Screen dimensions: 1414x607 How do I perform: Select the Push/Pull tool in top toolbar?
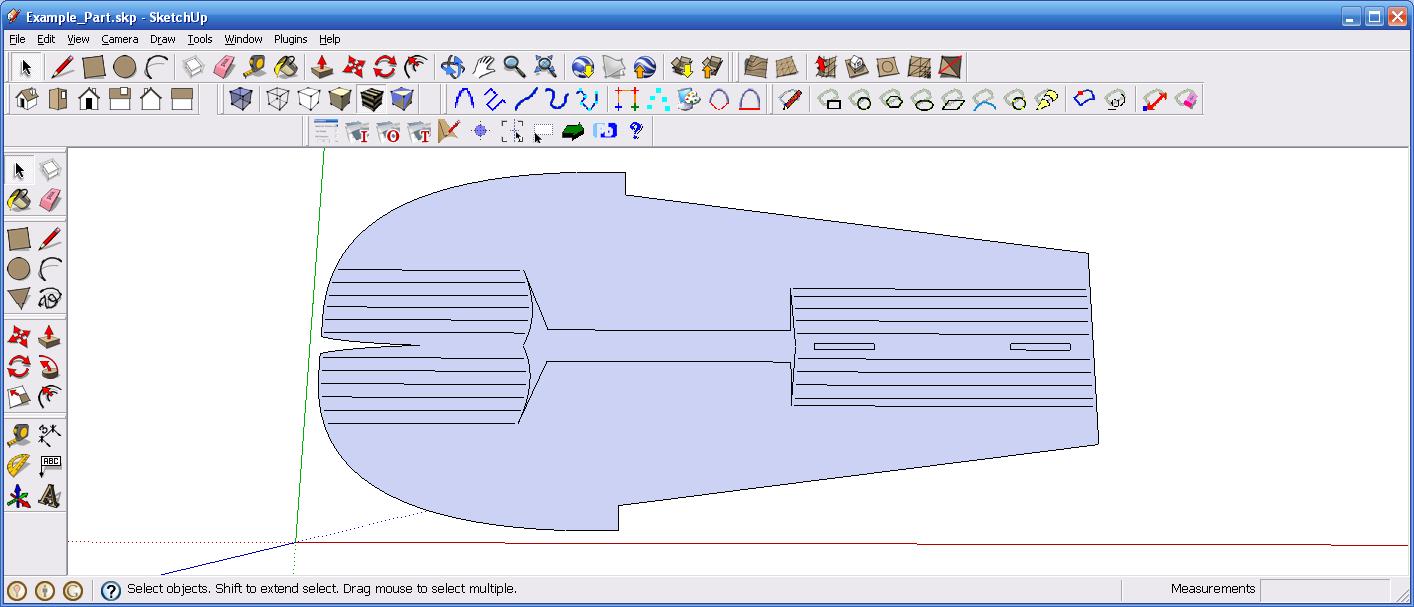322,67
